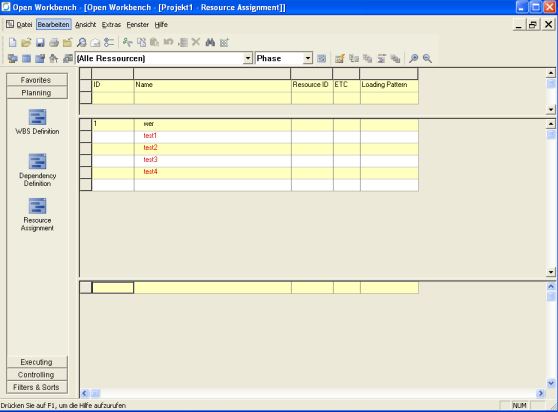The height and width of the screenshot is (412, 558).
Task: Click the horizontal scrollbar right arrow
Action: click(x=541, y=393)
